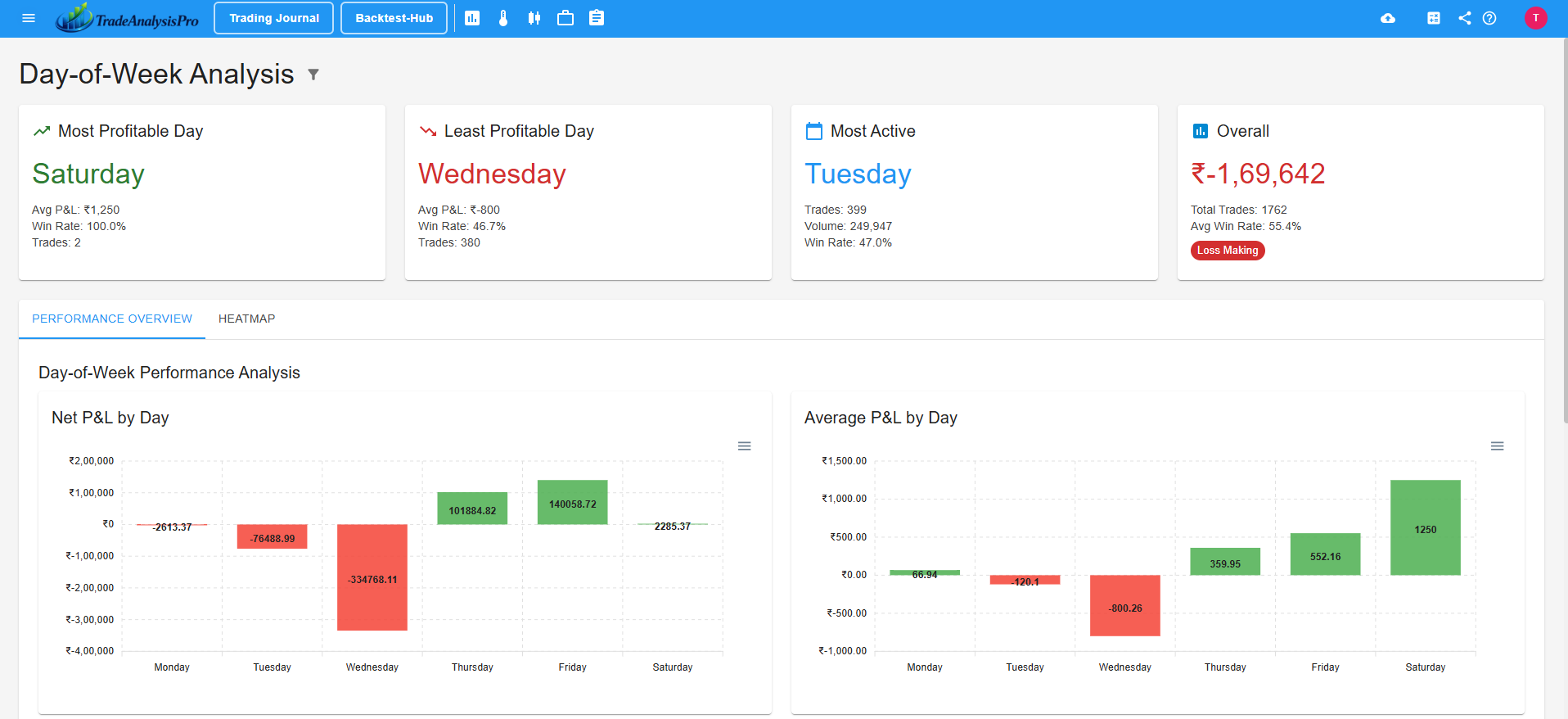Click the Friday 552.16 average bar
The image size is (1568, 719).
coord(1326,554)
